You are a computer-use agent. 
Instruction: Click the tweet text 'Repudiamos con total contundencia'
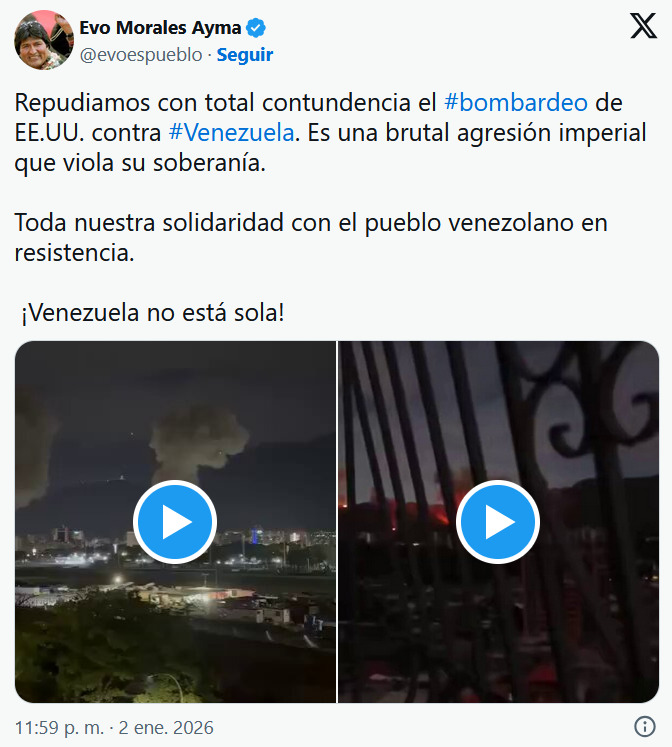pos(212,102)
